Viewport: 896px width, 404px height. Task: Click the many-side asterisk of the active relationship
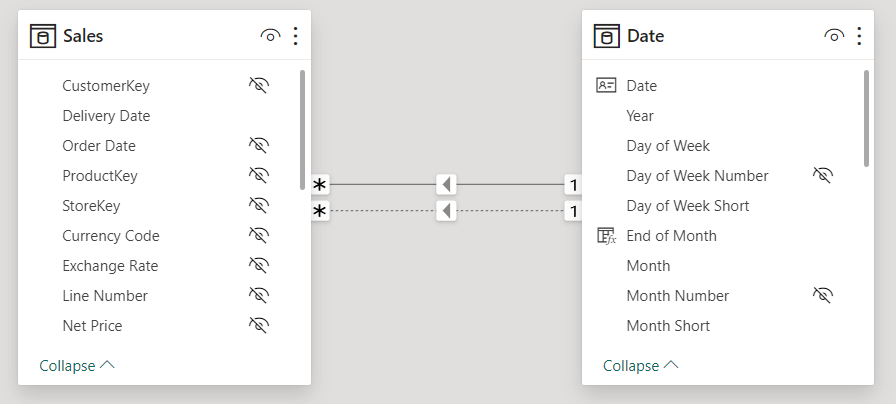(320, 185)
